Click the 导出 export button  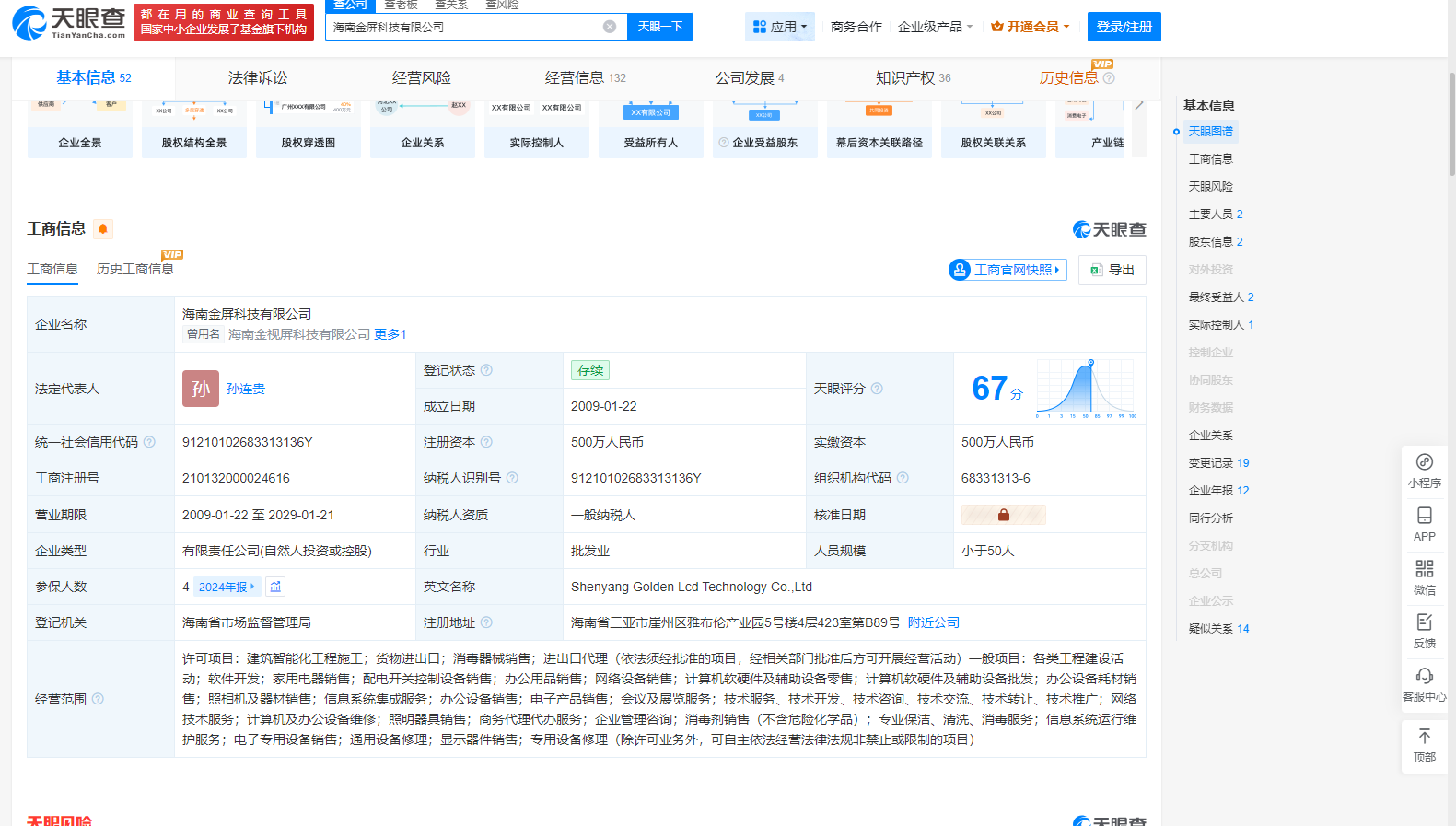pyautogui.click(x=1112, y=270)
